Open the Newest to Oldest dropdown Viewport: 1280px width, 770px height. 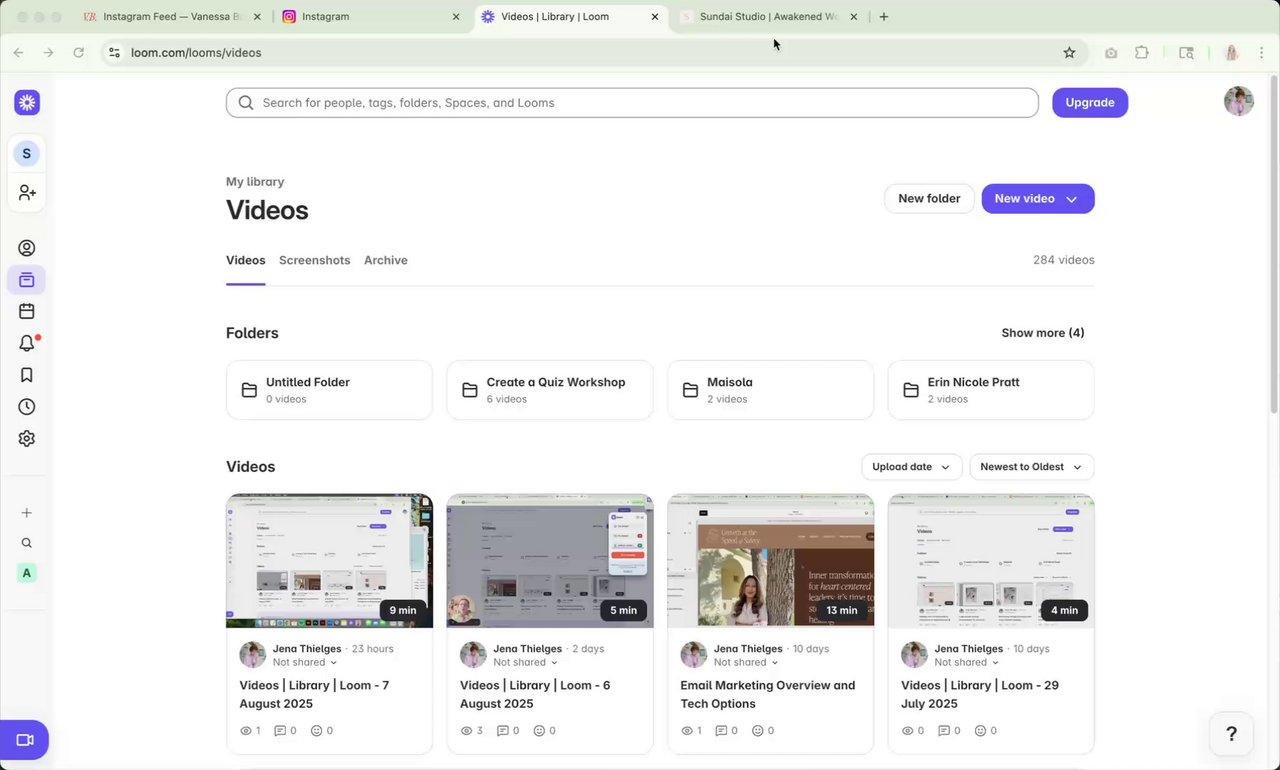1032,467
